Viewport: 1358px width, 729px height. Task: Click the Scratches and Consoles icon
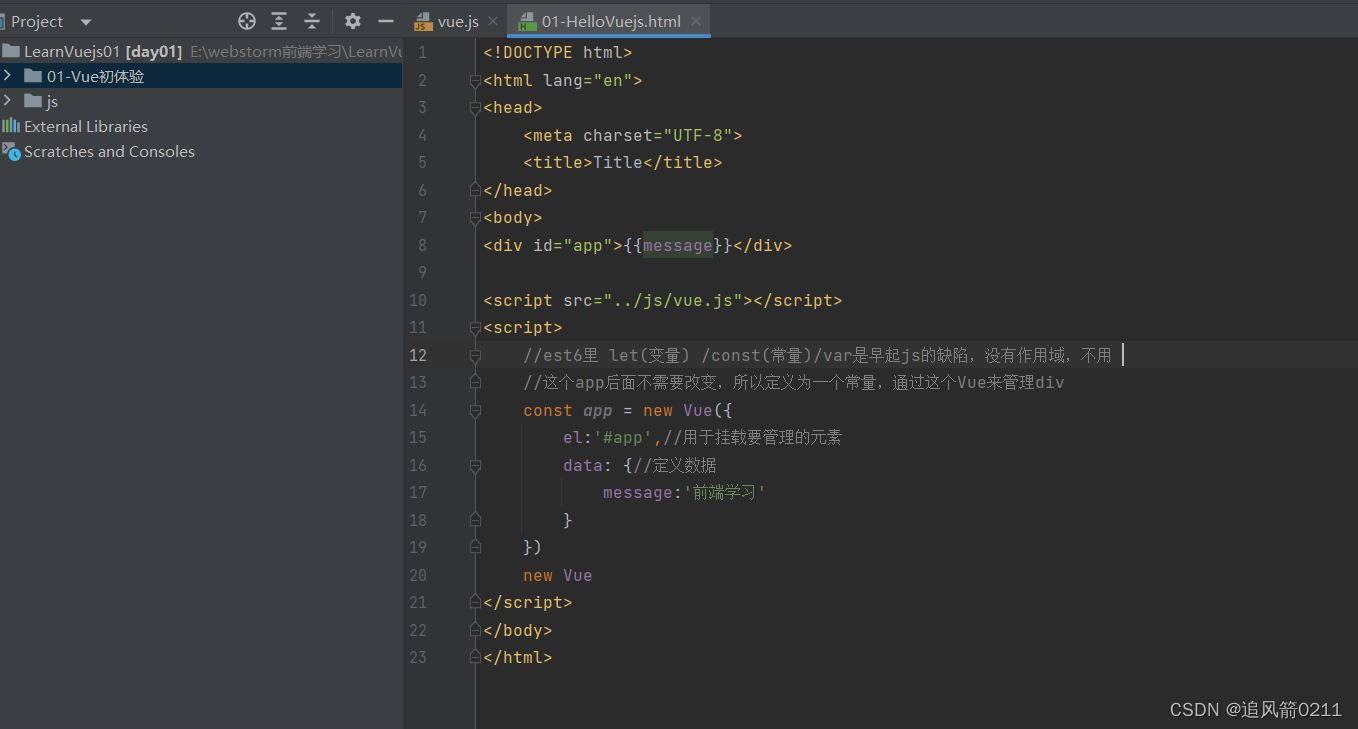point(11,151)
